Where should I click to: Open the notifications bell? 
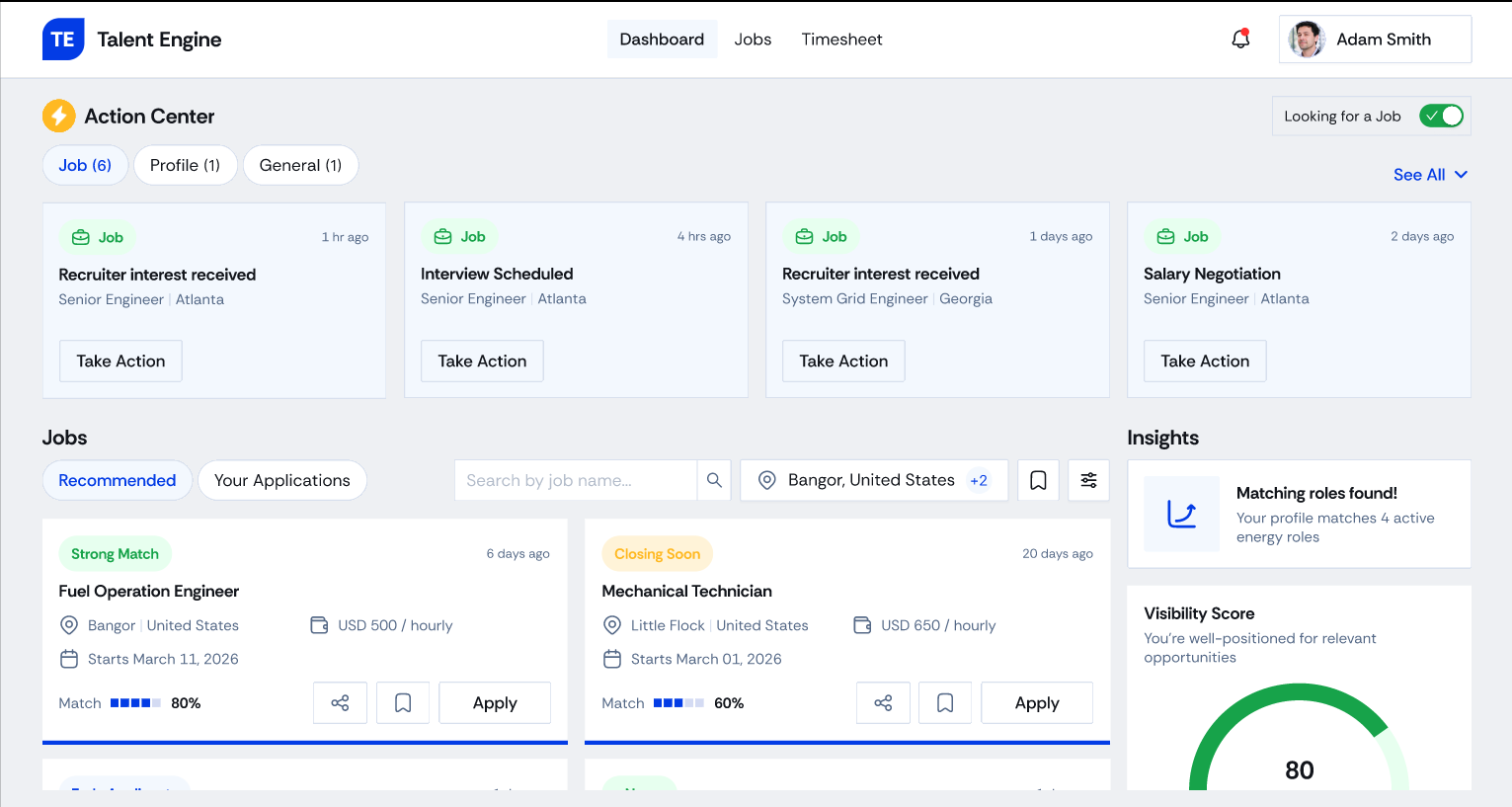tap(1240, 40)
